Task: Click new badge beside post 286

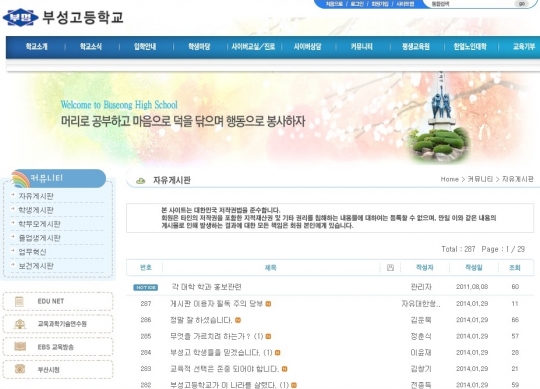Action: pos(238,320)
